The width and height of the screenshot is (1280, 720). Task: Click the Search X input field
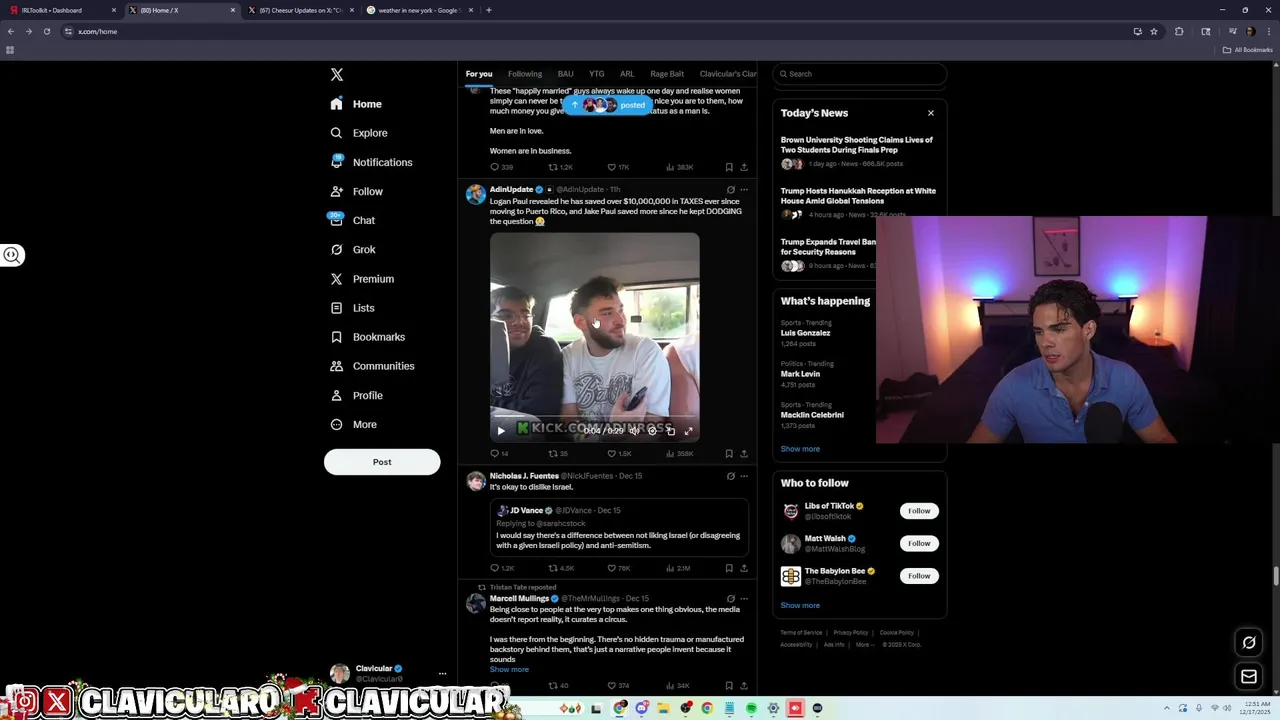pyautogui.click(x=860, y=74)
